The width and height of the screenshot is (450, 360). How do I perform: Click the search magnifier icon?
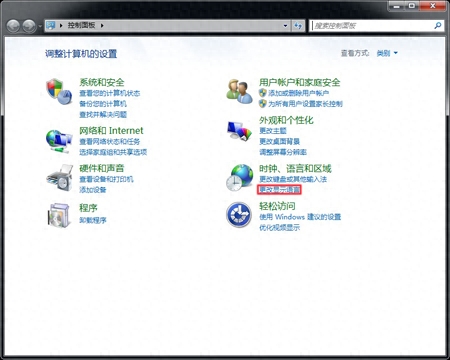(x=438, y=25)
